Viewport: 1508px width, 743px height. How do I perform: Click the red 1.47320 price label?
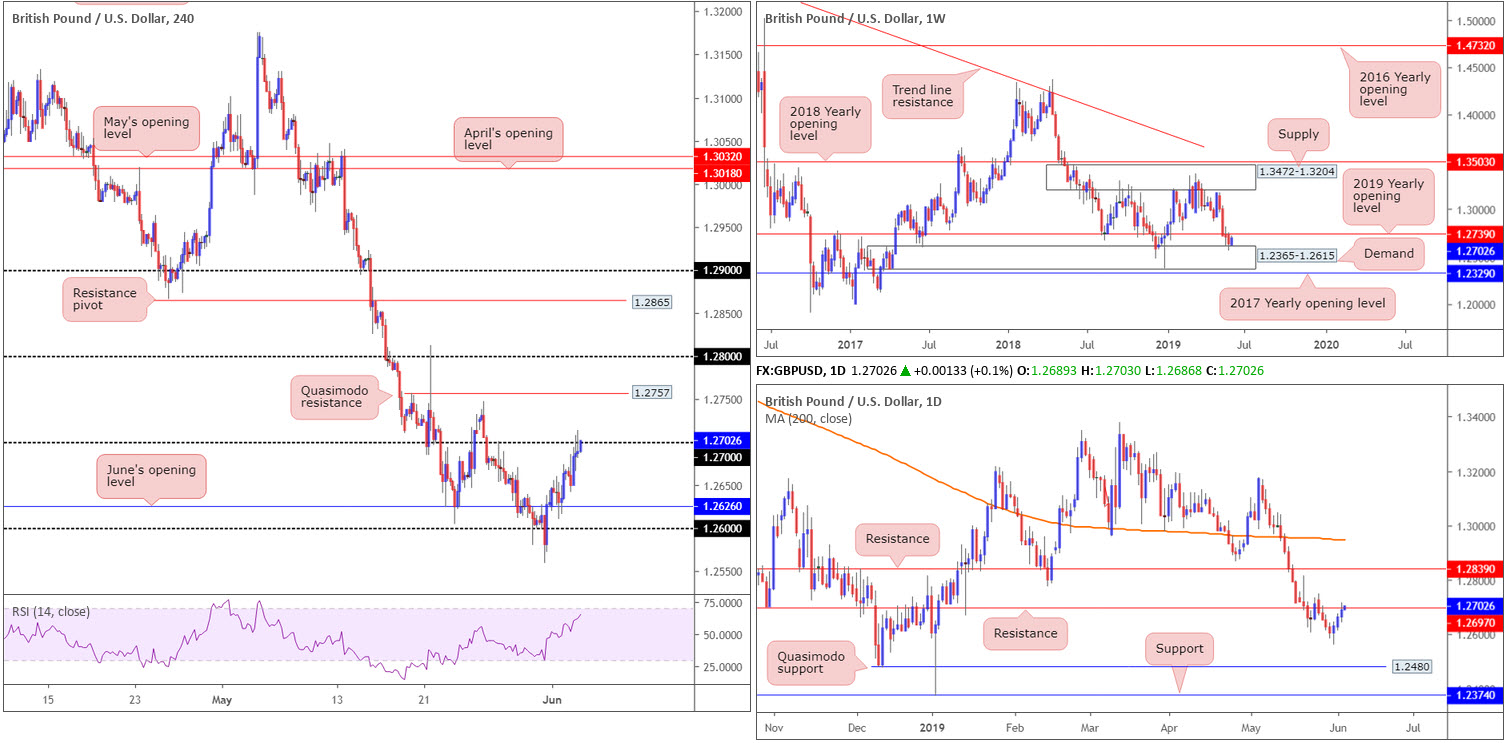click(1475, 45)
